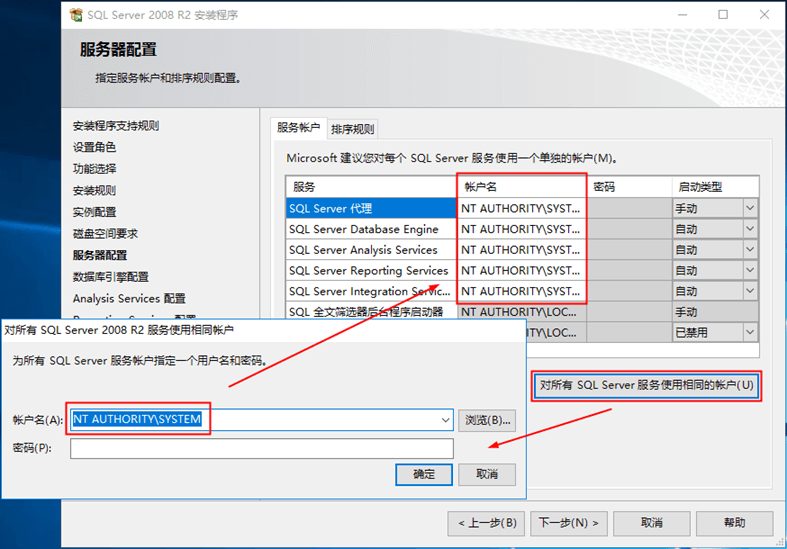This screenshot has width=787, height=549.
Task: Click account name cell for Integration Services
Action: click(x=521, y=291)
